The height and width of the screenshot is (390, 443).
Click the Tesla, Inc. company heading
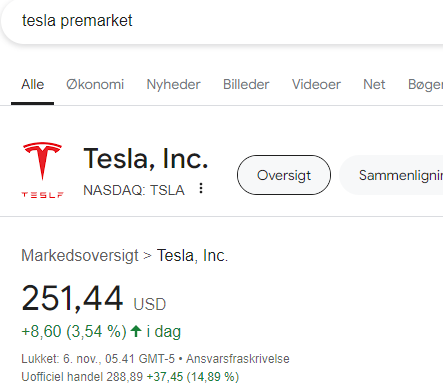pyautogui.click(x=146, y=159)
